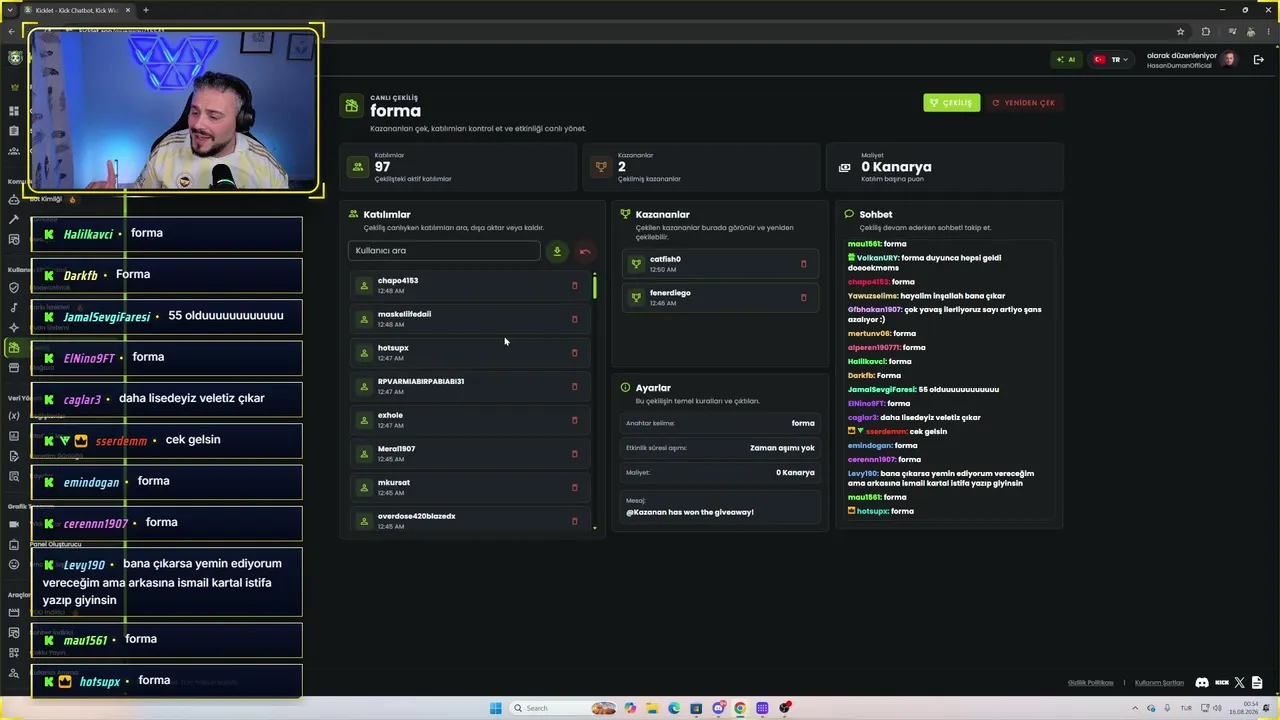Click the red undo icon beside search
The height and width of the screenshot is (720, 1280).
585,251
